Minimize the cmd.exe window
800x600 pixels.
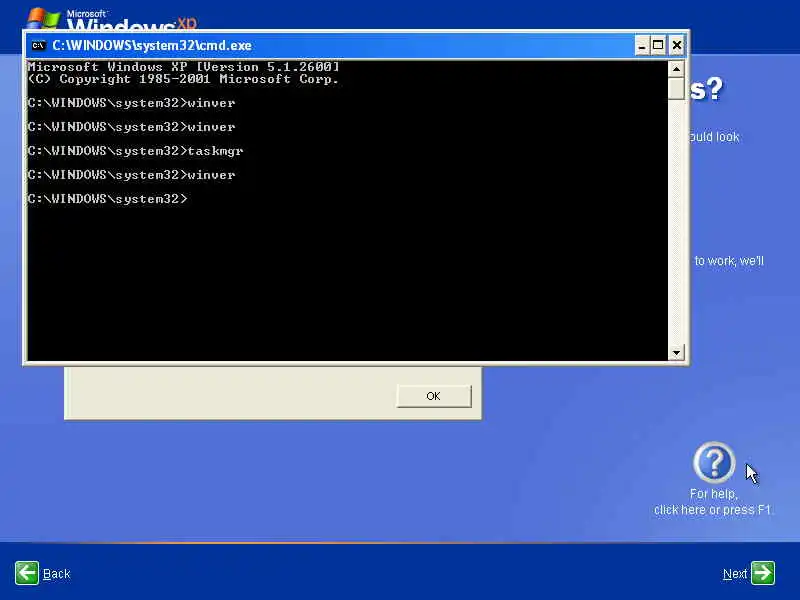point(642,45)
